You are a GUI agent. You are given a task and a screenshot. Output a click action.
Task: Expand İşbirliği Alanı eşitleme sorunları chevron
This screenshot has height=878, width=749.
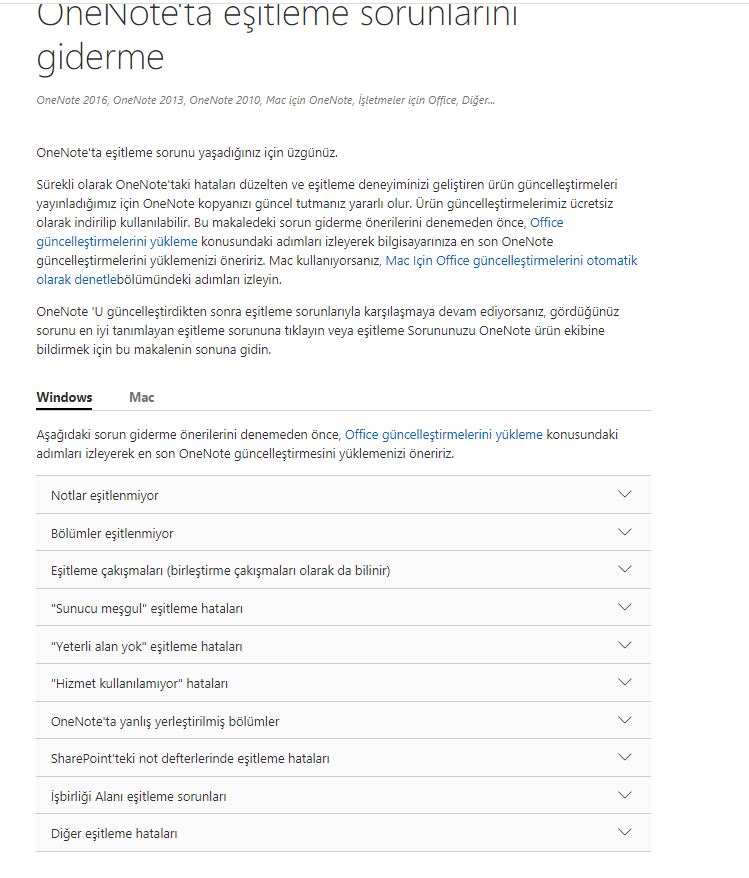[x=625, y=795]
